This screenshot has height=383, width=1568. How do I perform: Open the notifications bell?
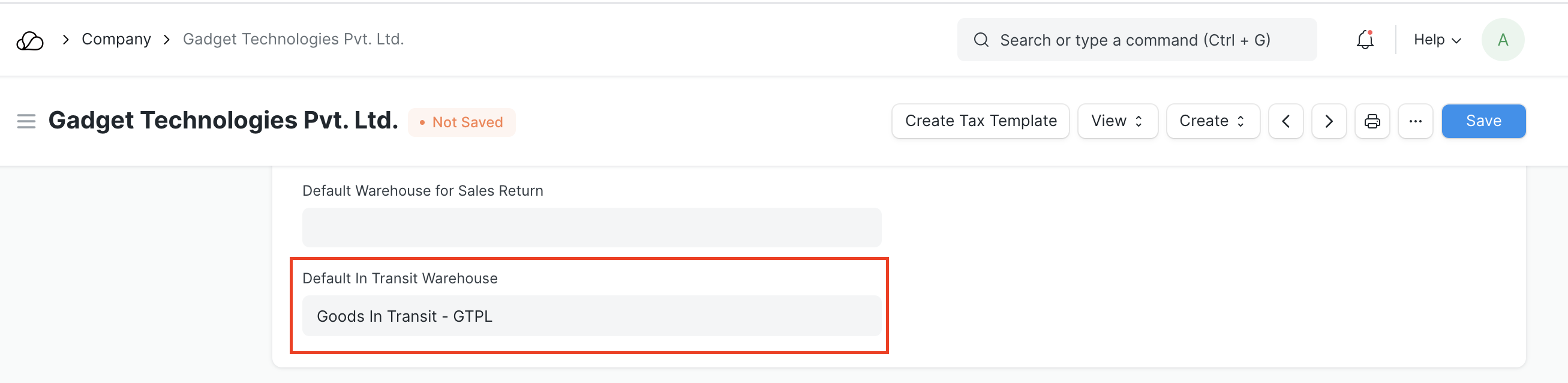1365,40
